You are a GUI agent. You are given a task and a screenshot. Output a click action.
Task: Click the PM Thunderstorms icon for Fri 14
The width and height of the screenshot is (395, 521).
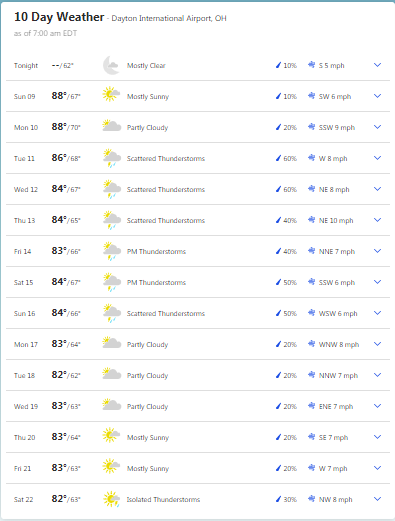point(112,251)
